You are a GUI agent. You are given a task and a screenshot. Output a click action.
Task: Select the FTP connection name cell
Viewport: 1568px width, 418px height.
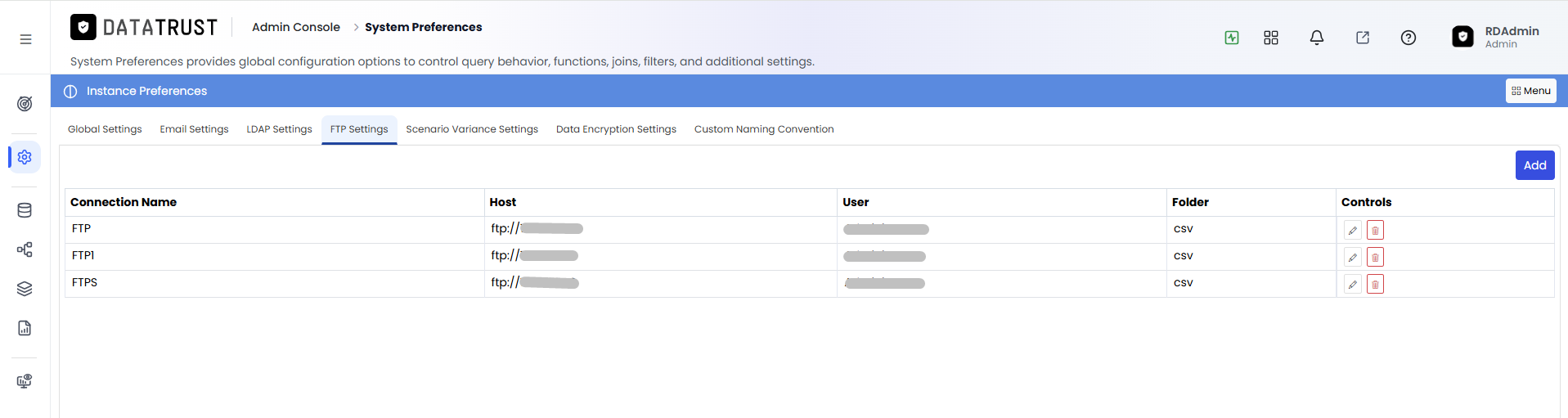click(275, 229)
